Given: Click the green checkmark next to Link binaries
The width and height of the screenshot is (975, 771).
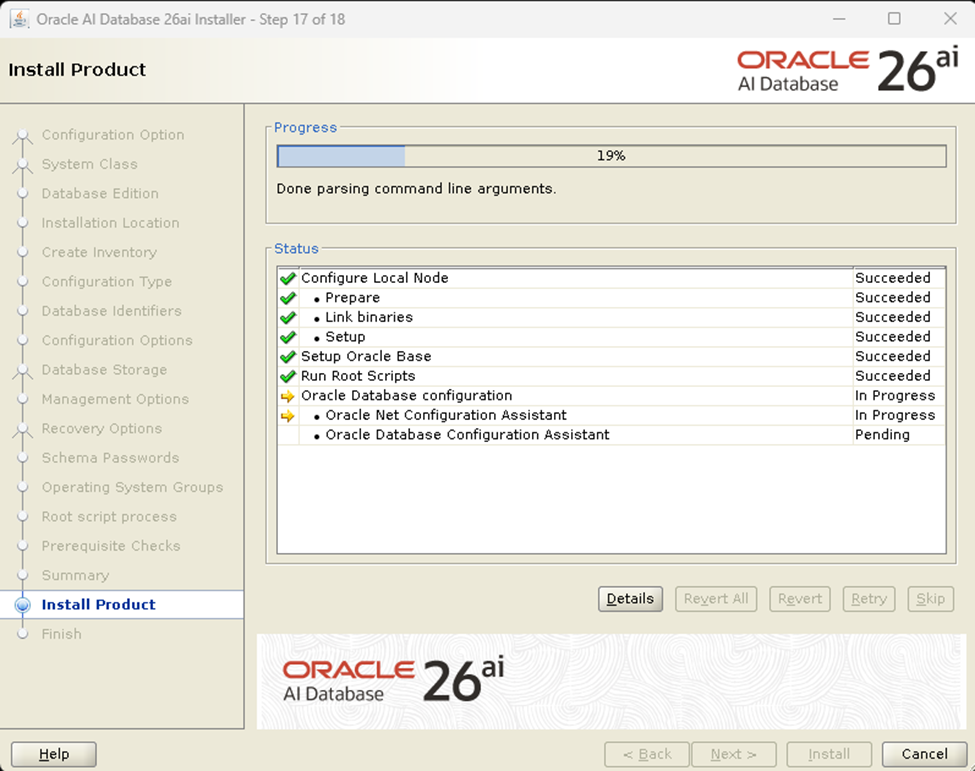Looking at the screenshot, I should [x=287, y=317].
